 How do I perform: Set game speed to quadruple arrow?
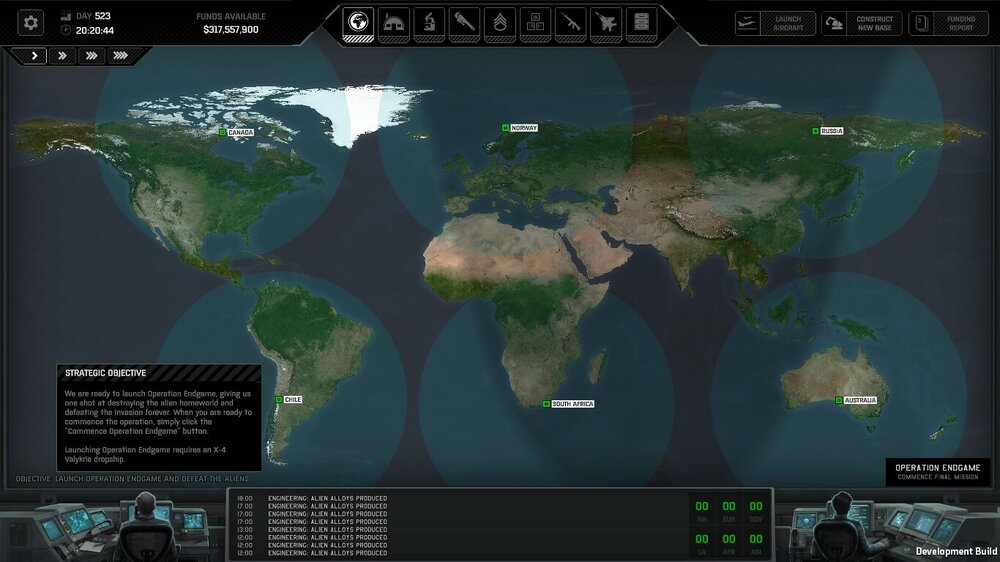[120, 56]
